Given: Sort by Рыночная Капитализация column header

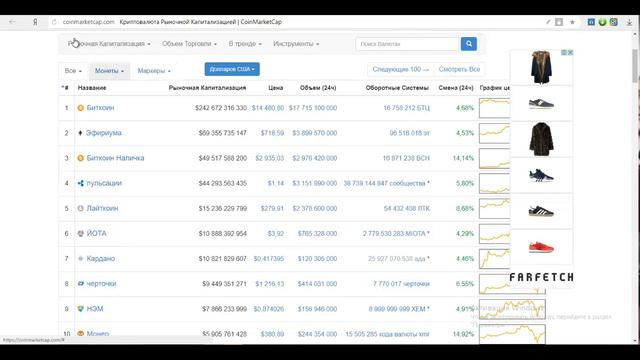Looking at the screenshot, I should [207, 88].
